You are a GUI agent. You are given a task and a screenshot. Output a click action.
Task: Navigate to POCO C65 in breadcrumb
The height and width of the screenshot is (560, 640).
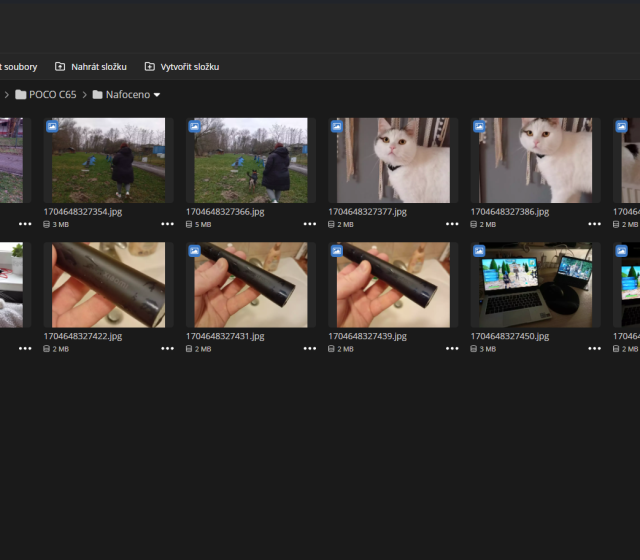54,95
